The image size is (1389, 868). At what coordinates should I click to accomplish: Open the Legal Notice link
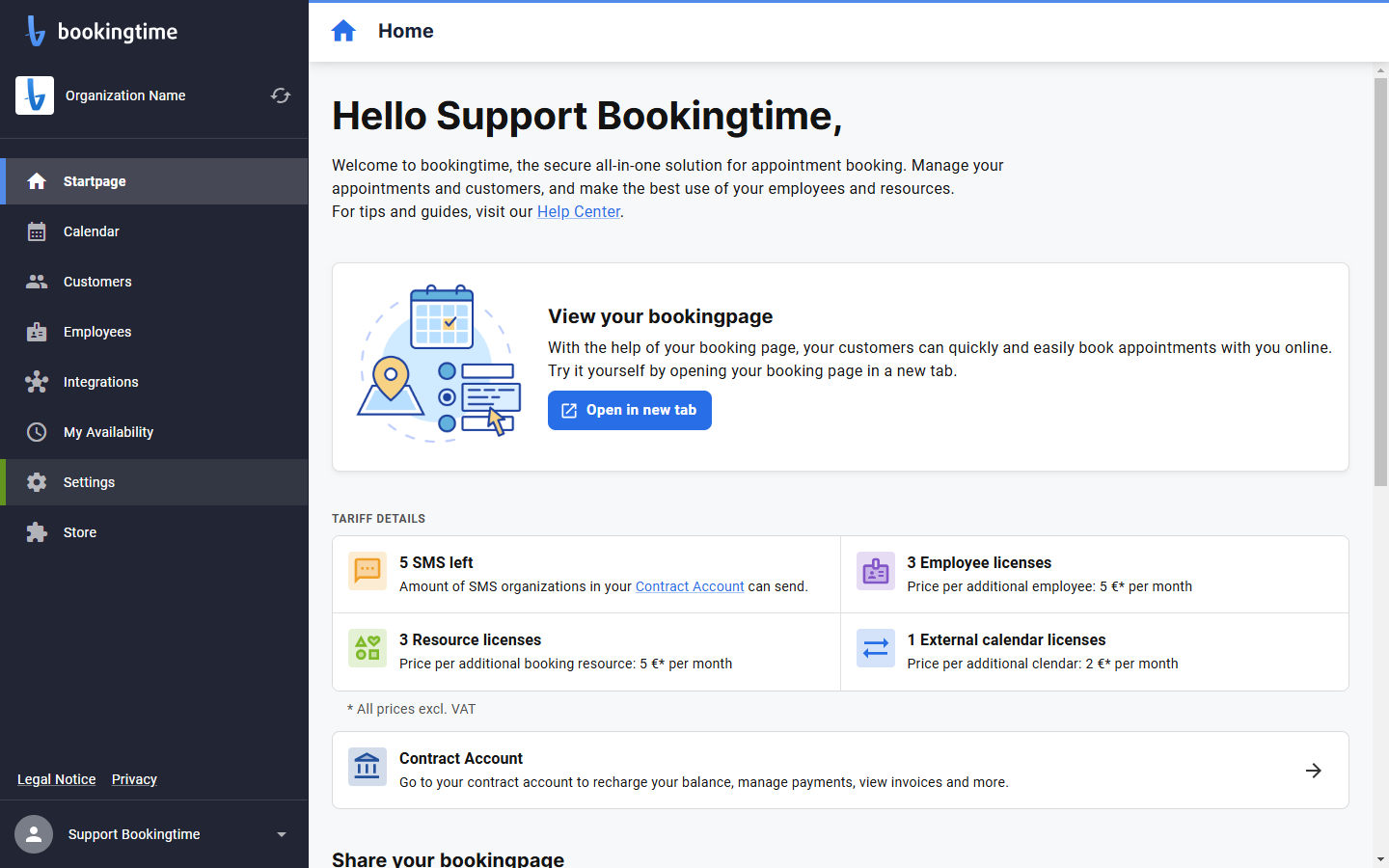57,779
